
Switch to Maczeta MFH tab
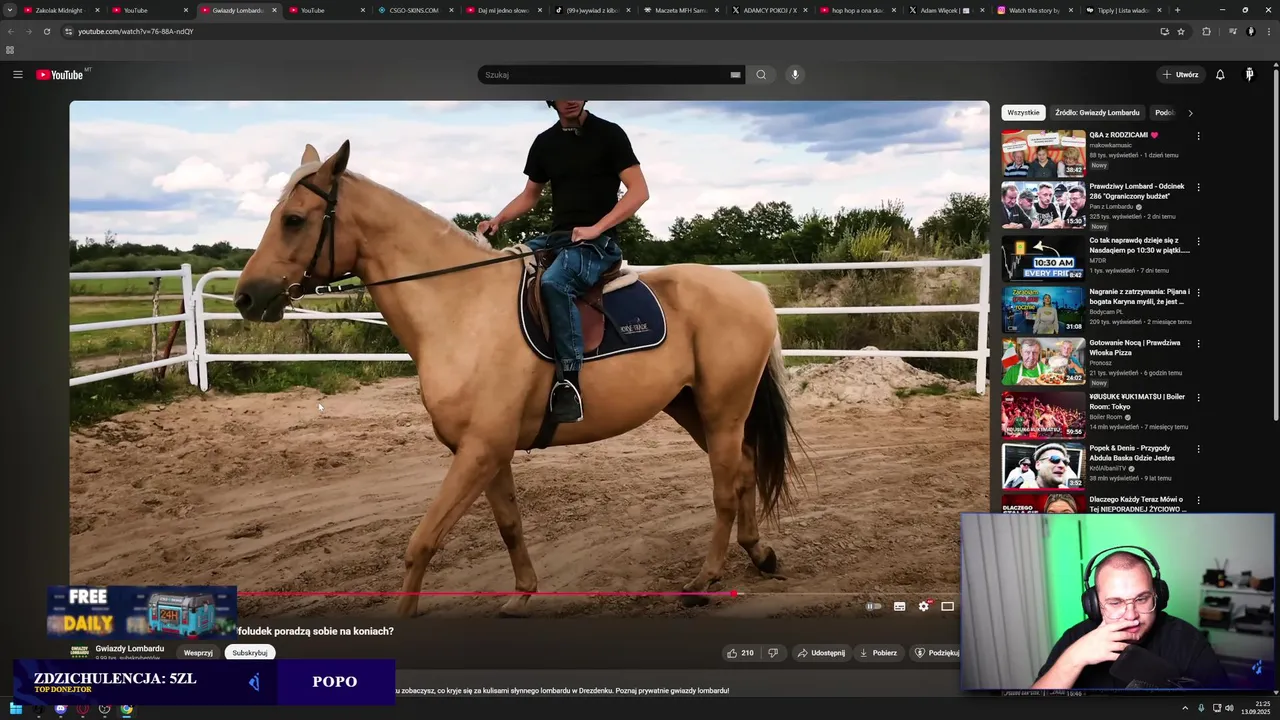tap(681, 10)
